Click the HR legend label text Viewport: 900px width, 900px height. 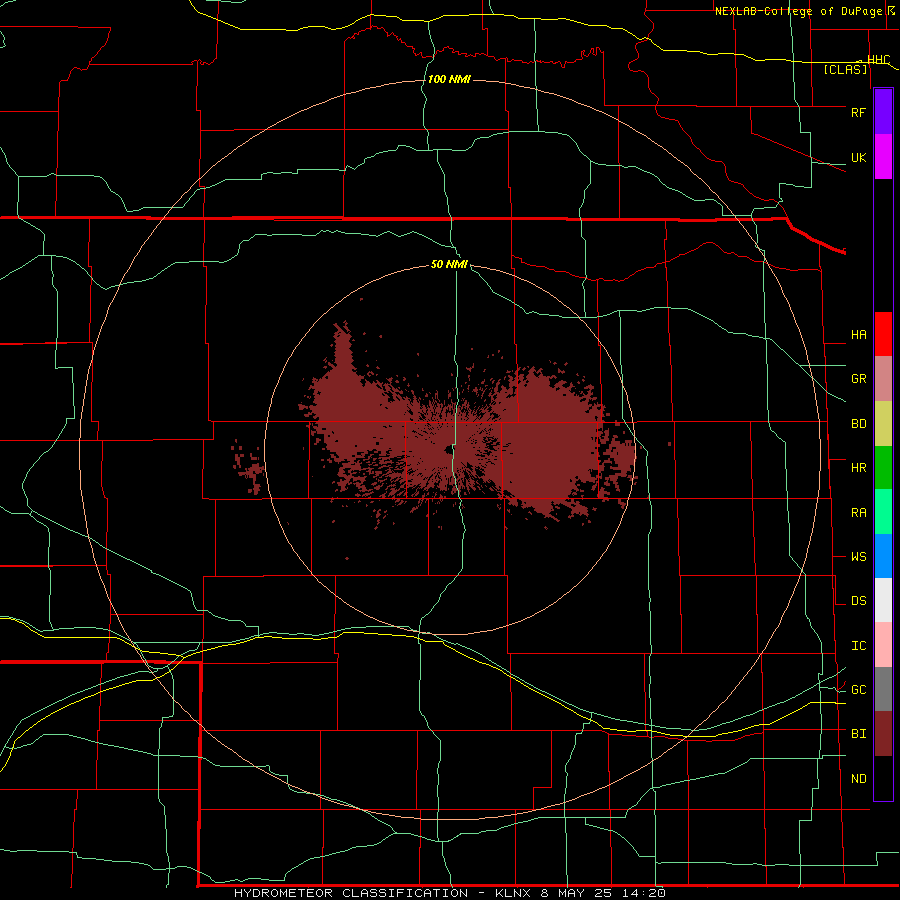point(858,468)
